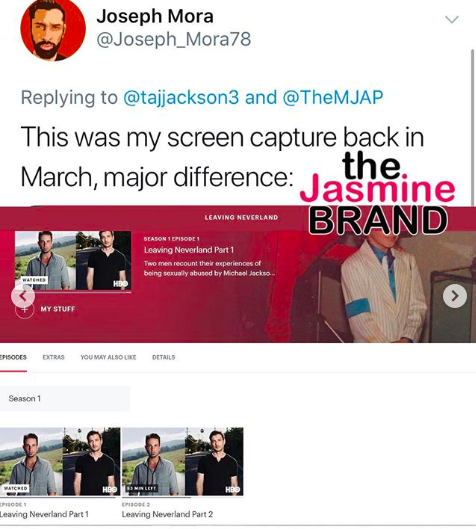Open the @TheMJAP mention link

pos(333,97)
